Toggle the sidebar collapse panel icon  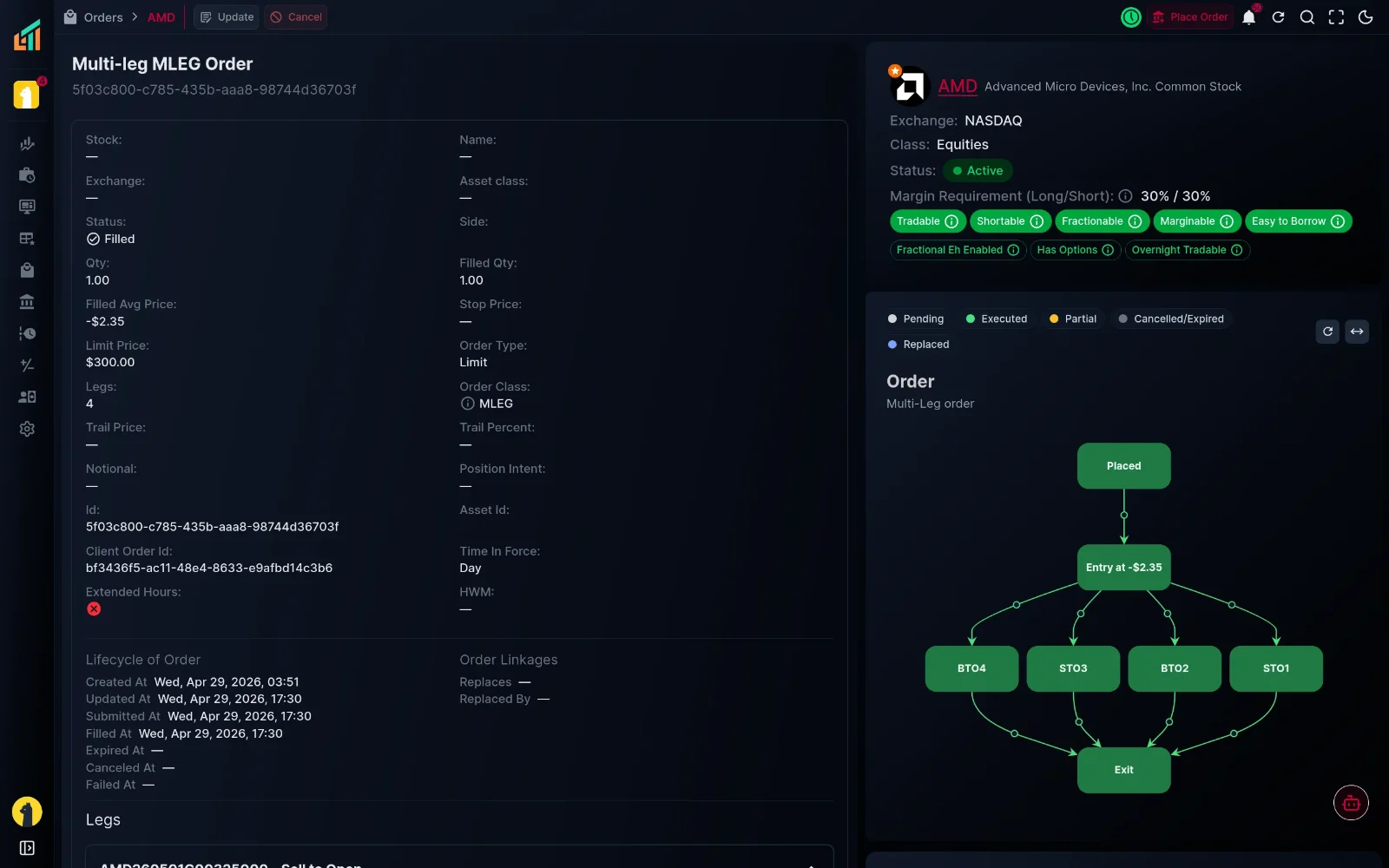(27, 848)
